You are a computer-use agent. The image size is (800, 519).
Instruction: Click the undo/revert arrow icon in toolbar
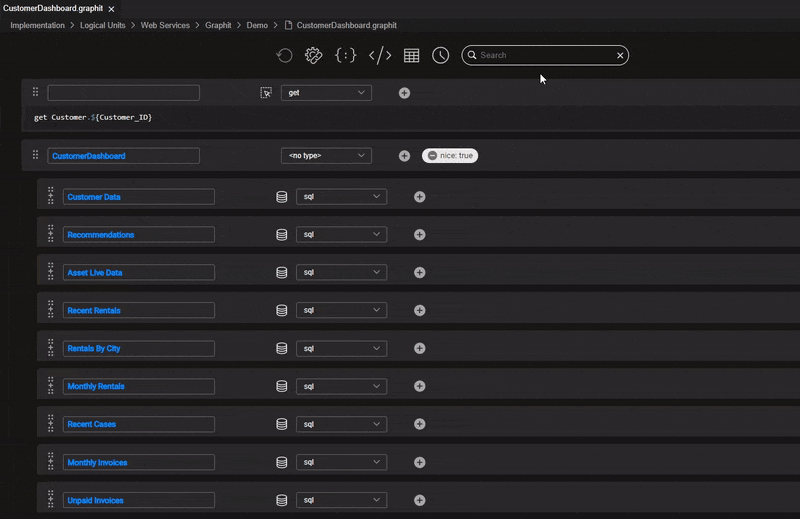(284, 56)
